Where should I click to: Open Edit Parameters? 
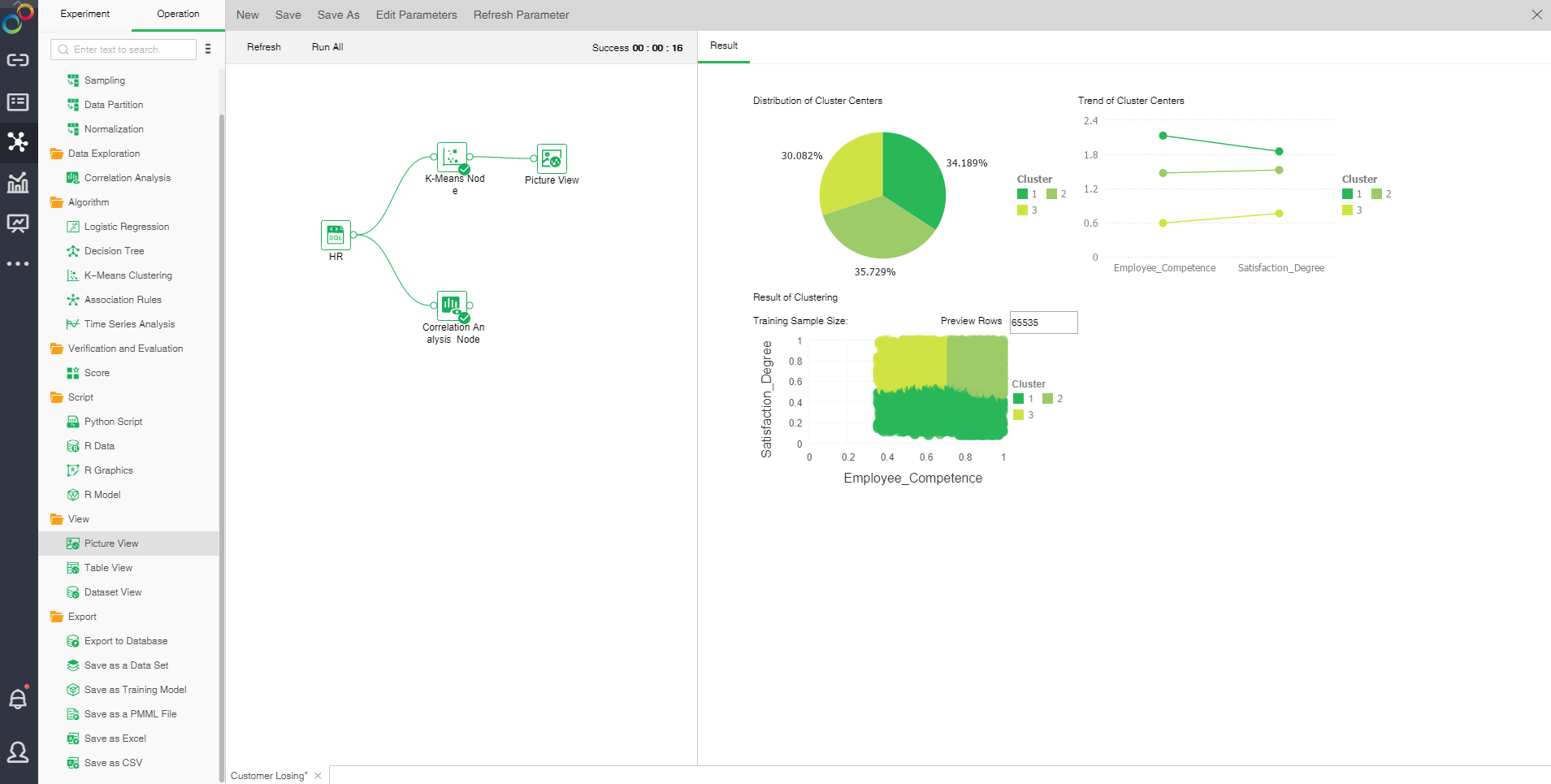pos(417,15)
